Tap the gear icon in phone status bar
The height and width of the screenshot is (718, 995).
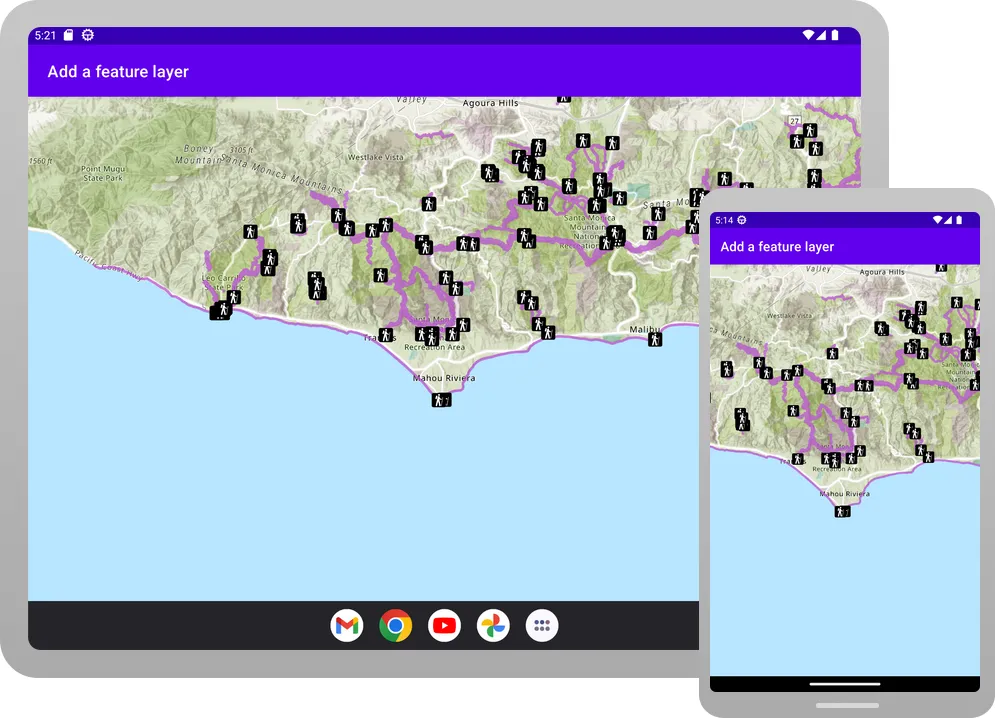tap(741, 220)
